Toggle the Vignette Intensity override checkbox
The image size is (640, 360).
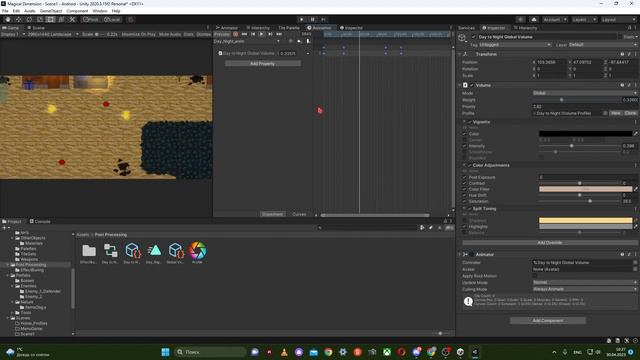pos(464,146)
